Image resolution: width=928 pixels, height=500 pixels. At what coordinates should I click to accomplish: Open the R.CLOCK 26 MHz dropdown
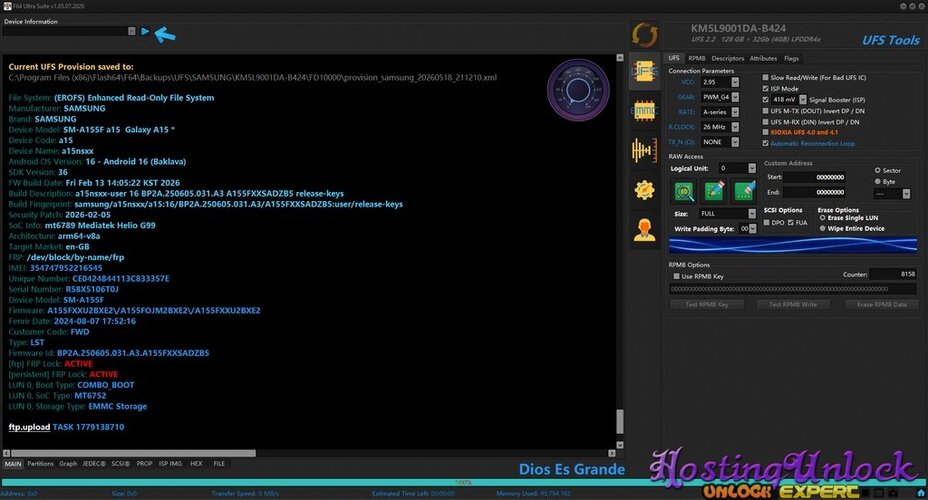tap(735, 127)
